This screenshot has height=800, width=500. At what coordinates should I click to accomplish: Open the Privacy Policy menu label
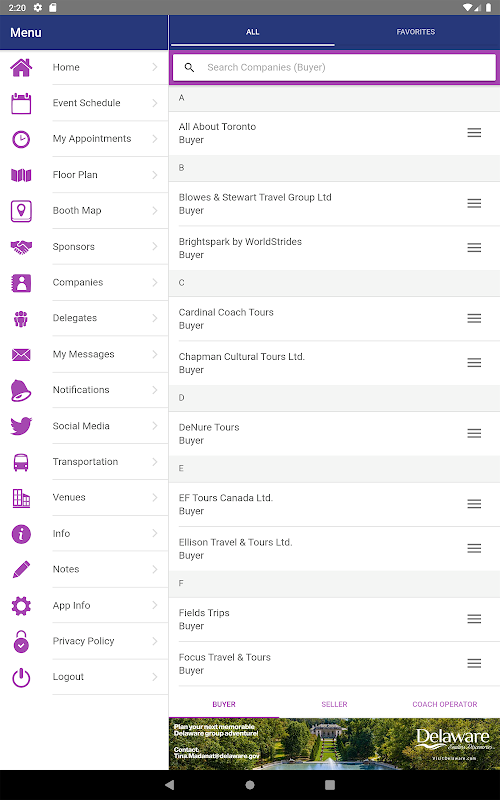tap(83, 641)
